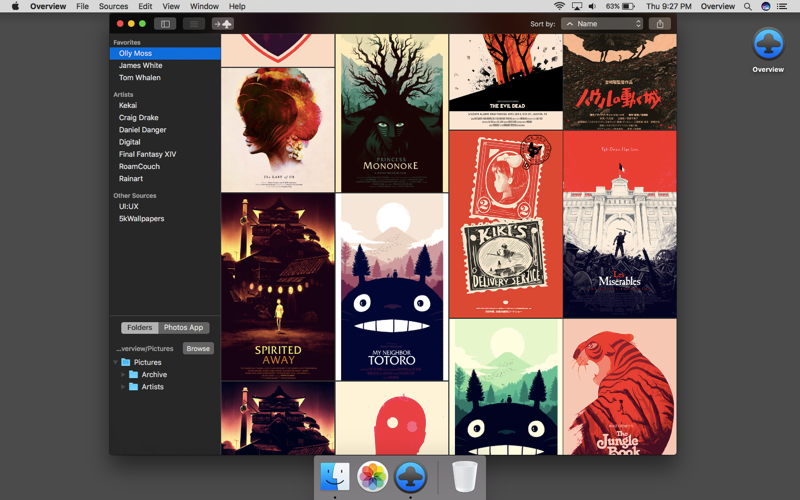Viewport: 800px width, 500px height.
Task: Click the volume icon in menu bar
Action: pyautogui.click(x=592, y=6)
